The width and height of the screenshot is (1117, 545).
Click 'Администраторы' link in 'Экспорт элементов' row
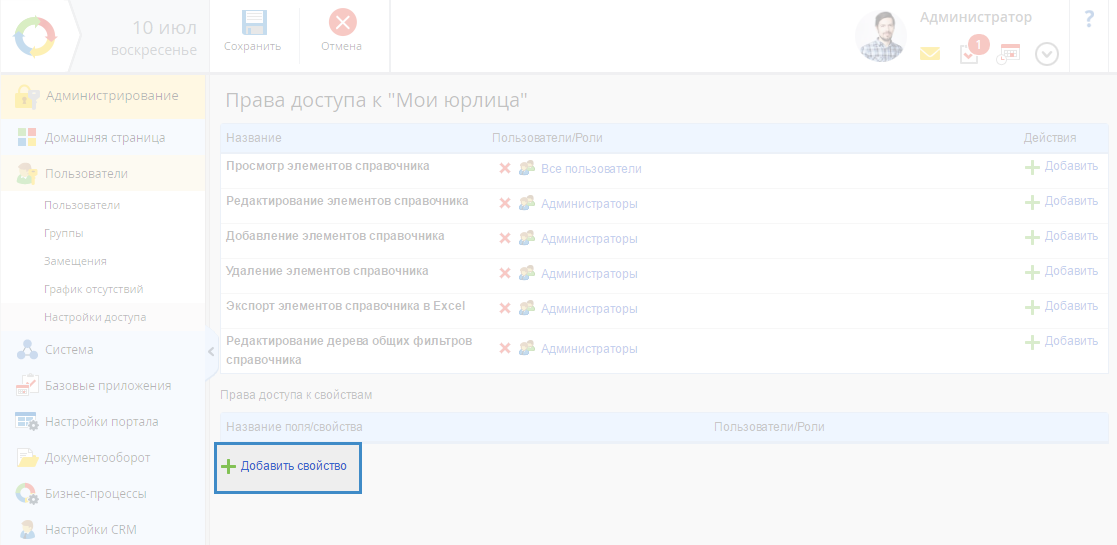coord(589,309)
